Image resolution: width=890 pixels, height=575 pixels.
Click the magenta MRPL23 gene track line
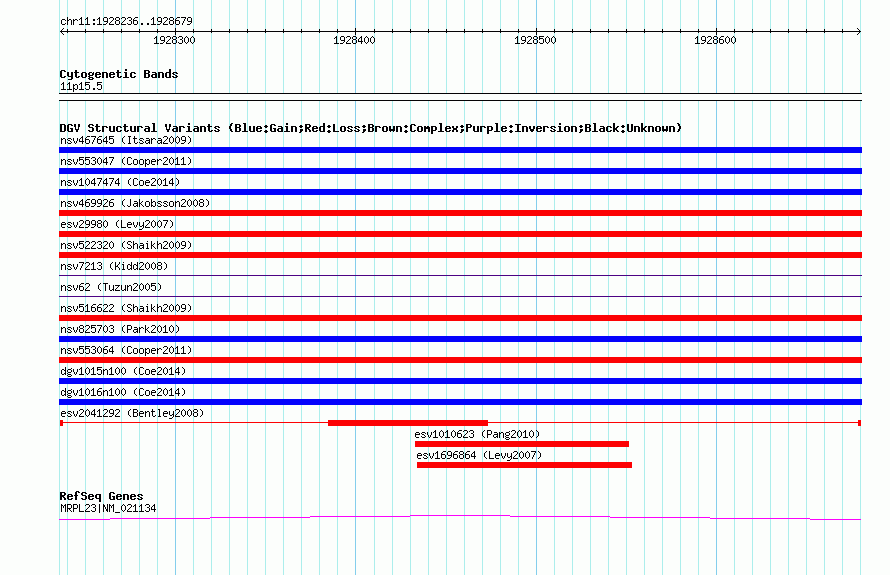(460, 517)
